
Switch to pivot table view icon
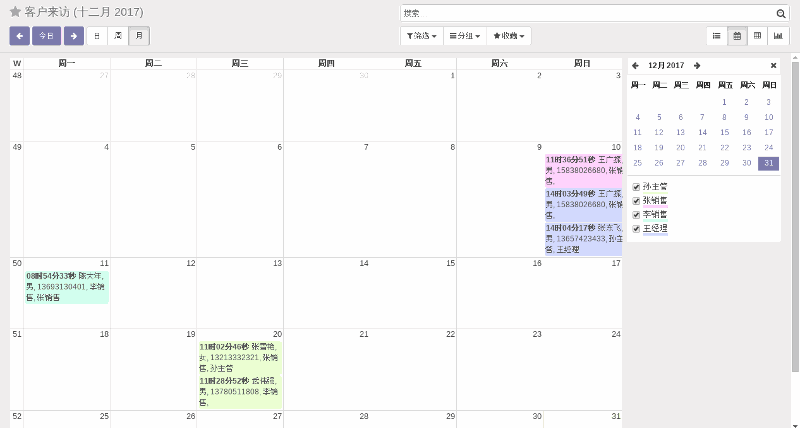click(x=757, y=36)
